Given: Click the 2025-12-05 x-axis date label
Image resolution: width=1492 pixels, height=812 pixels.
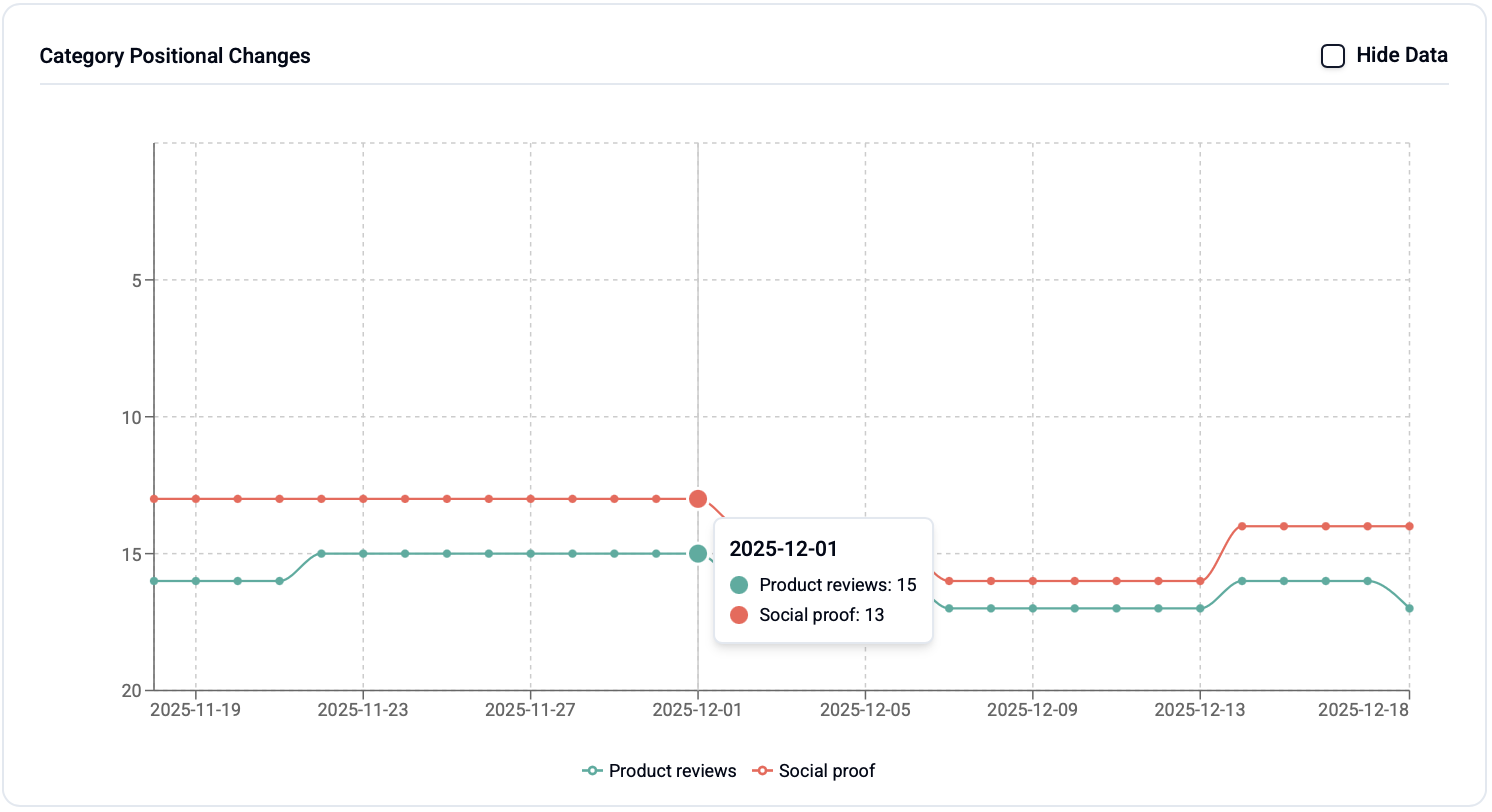Looking at the screenshot, I should (865, 710).
